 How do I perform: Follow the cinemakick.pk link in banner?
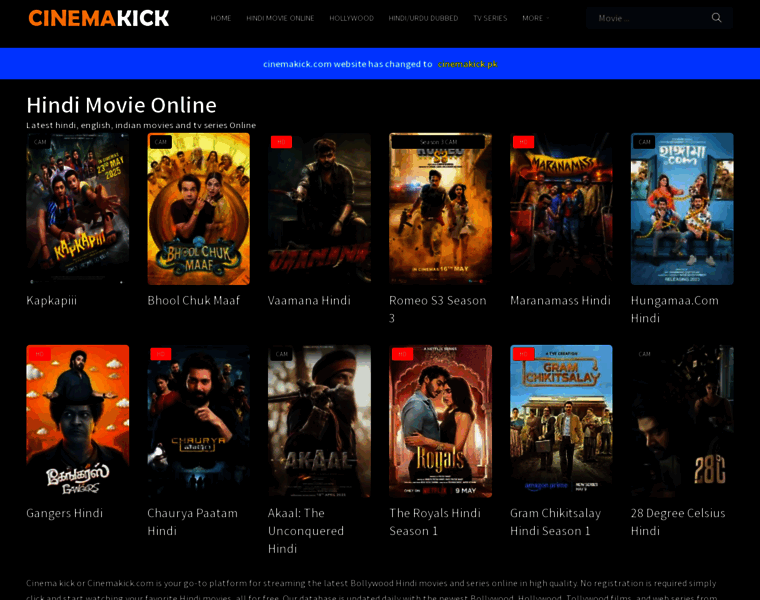[x=467, y=64]
